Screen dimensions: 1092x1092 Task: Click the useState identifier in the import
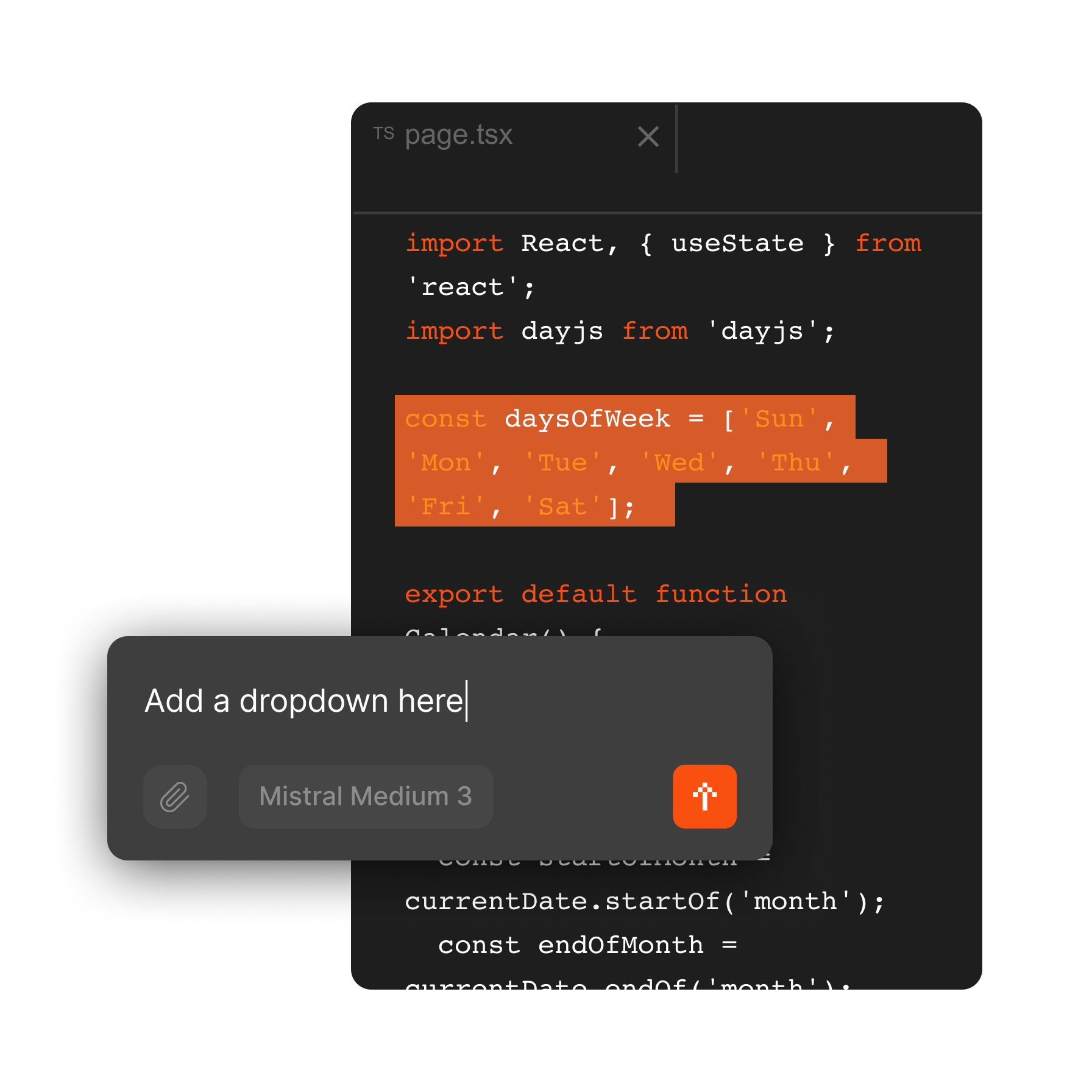click(737, 243)
